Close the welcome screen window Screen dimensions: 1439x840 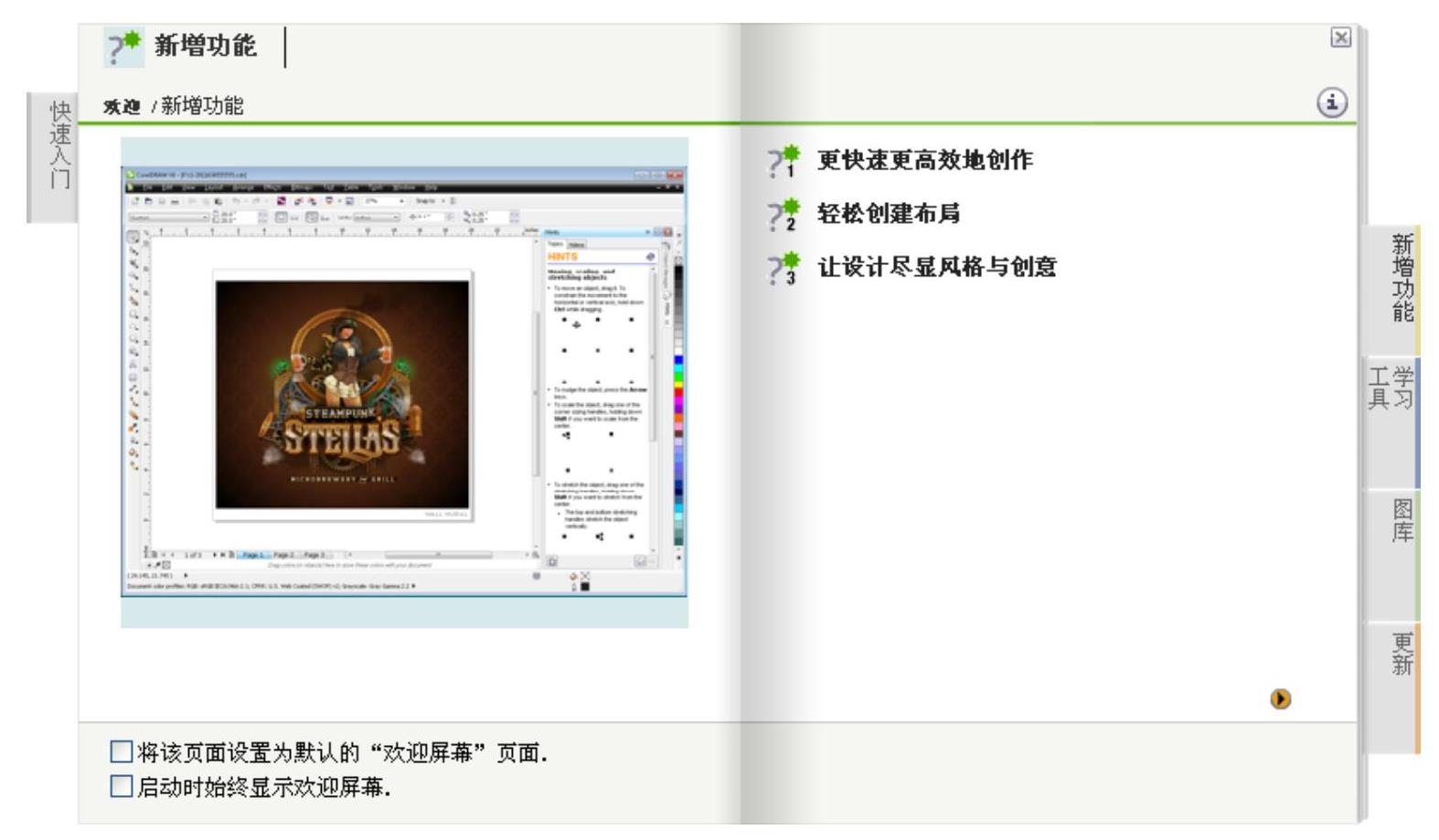coord(1340,37)
